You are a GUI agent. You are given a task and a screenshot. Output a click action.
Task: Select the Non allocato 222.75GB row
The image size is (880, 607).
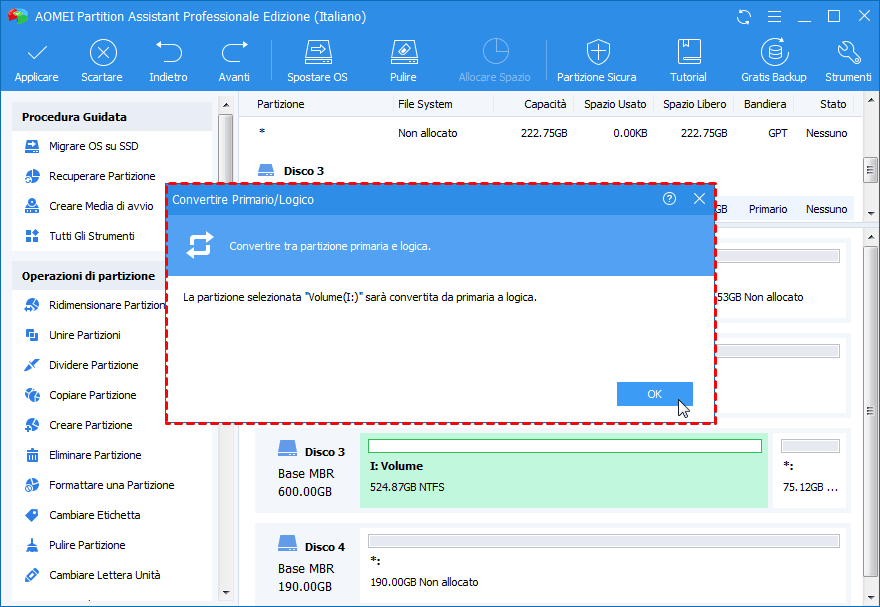click(x=552, y=134)
